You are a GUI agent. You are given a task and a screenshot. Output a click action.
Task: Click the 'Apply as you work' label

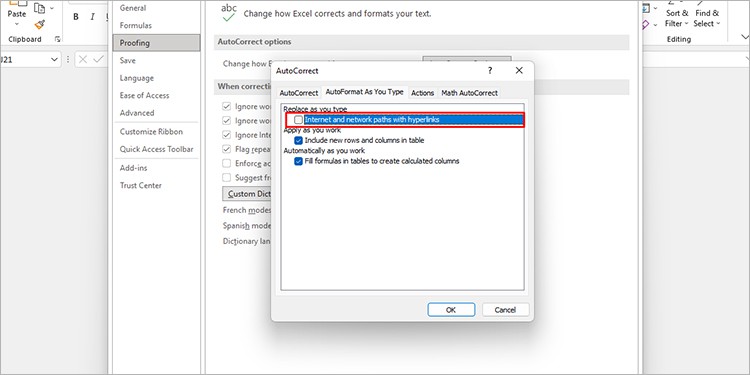point(312,130)
